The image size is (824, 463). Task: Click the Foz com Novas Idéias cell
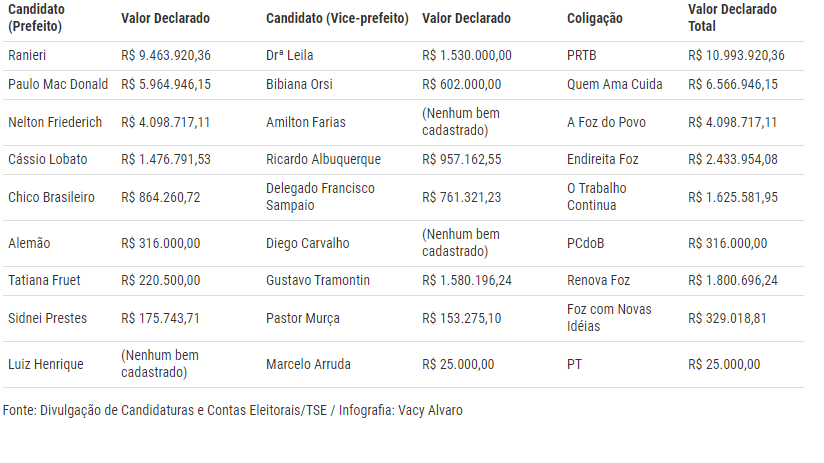tap(609, 317)
